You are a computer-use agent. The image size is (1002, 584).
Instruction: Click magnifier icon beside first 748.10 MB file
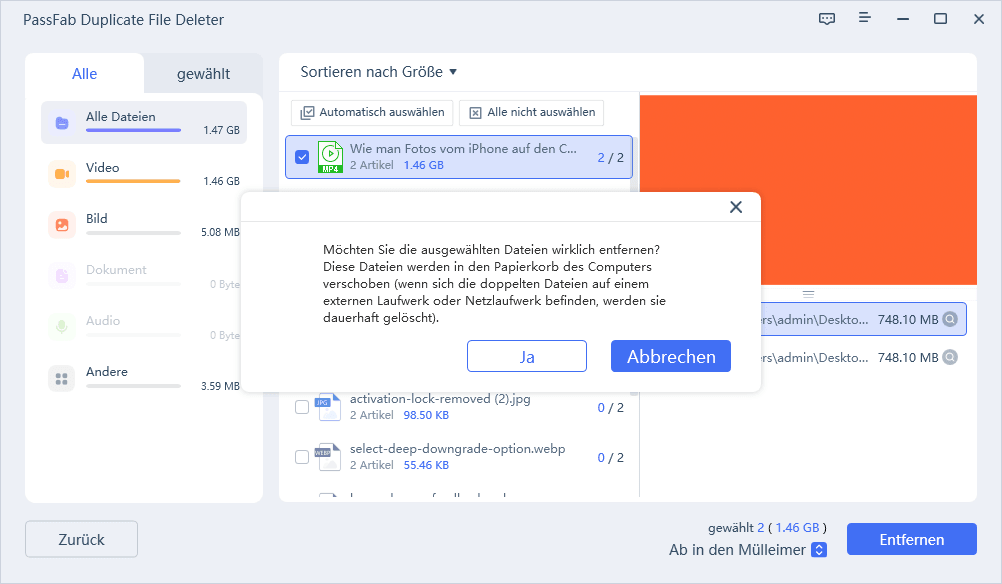coord(950,320)
